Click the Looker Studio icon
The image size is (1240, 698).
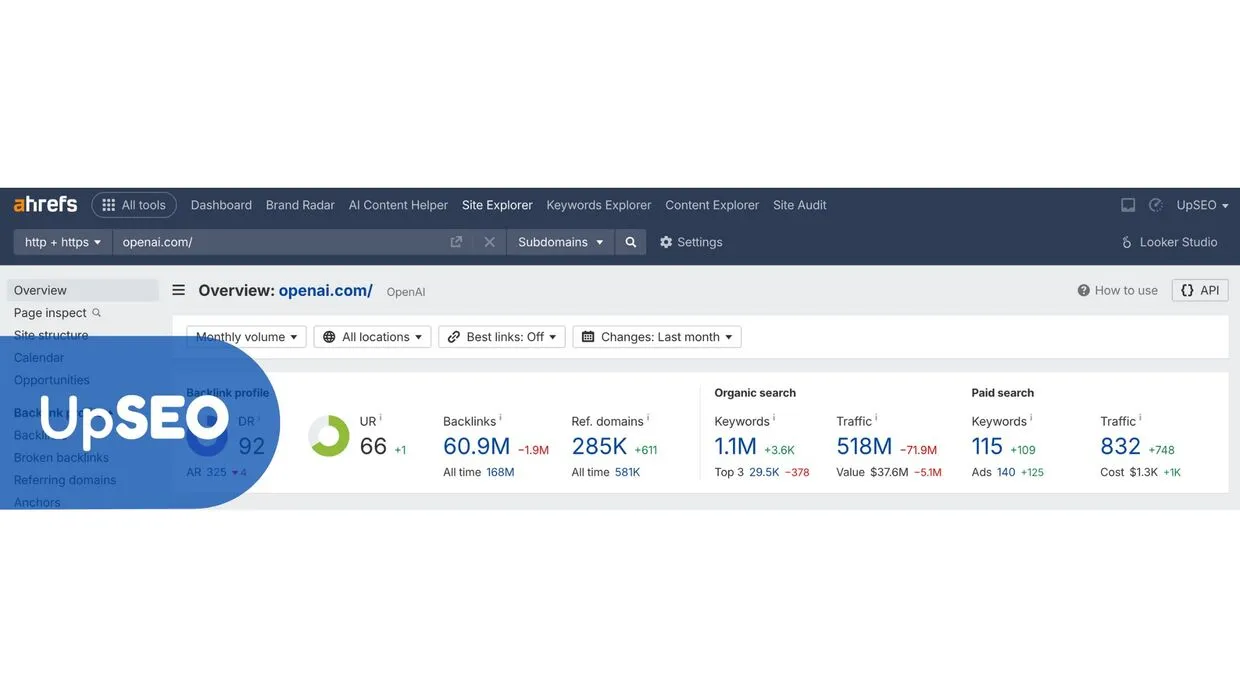pyautogui.click(x=1126, y=241)
